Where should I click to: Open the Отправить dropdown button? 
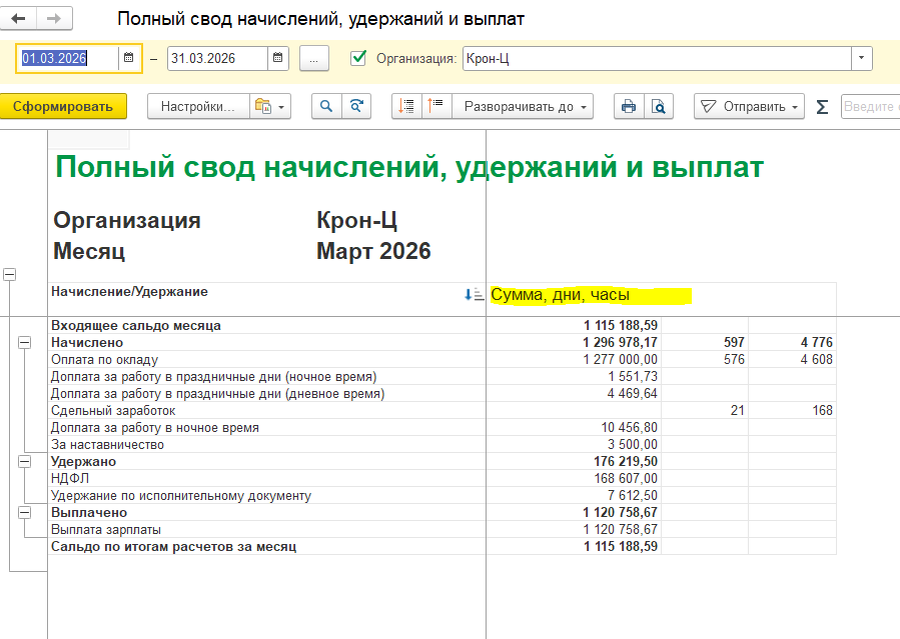pyautogui.click(x=749, y=107)
